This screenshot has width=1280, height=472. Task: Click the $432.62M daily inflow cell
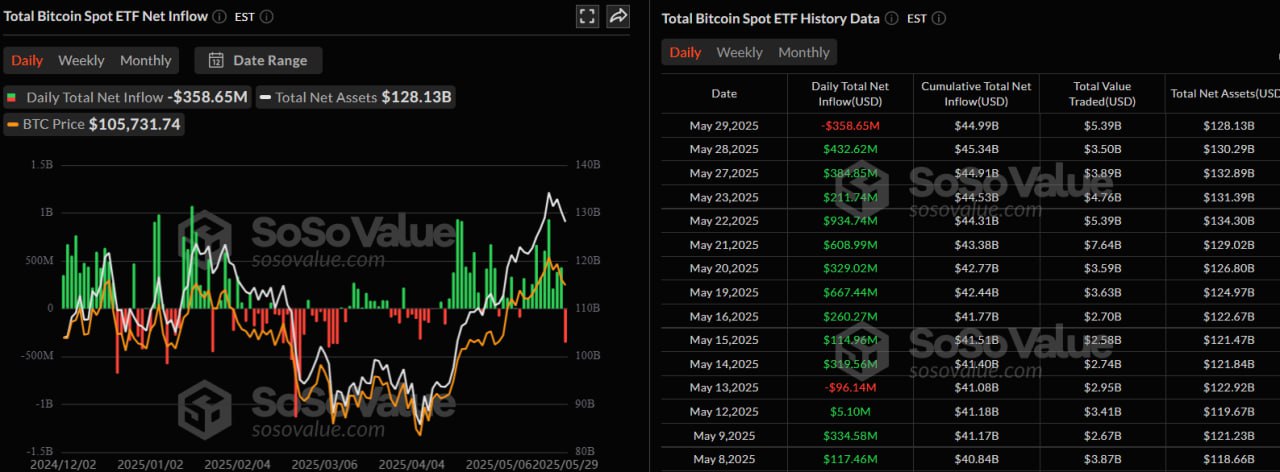click(850, 149)
